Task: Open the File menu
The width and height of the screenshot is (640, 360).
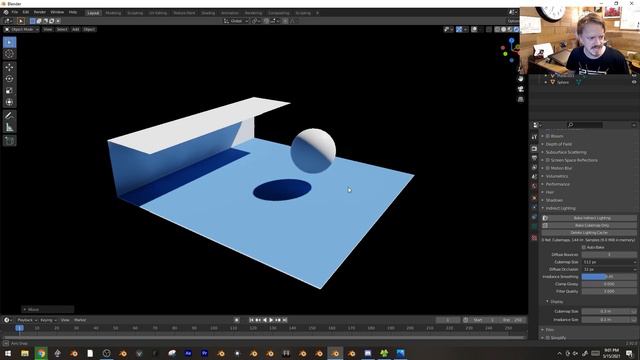Action: pyautogui.click(x=15, y=12)
